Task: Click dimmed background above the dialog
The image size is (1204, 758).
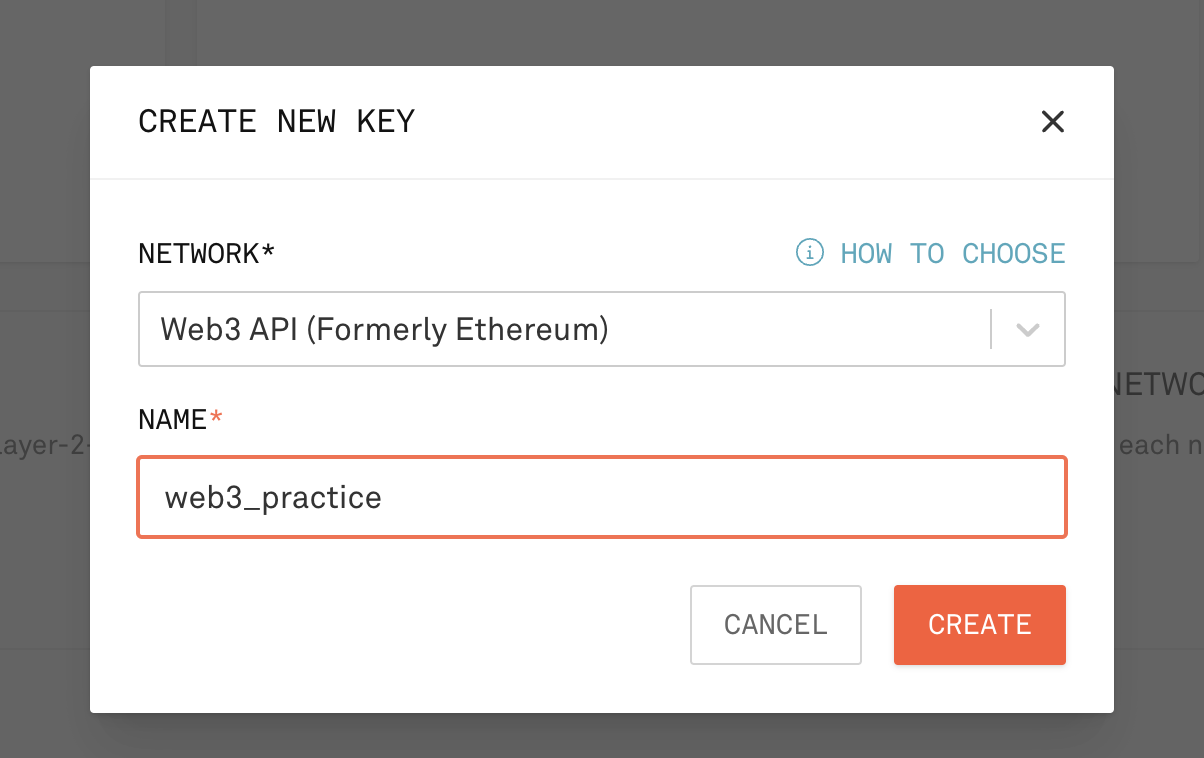Action: click(602, 32)
